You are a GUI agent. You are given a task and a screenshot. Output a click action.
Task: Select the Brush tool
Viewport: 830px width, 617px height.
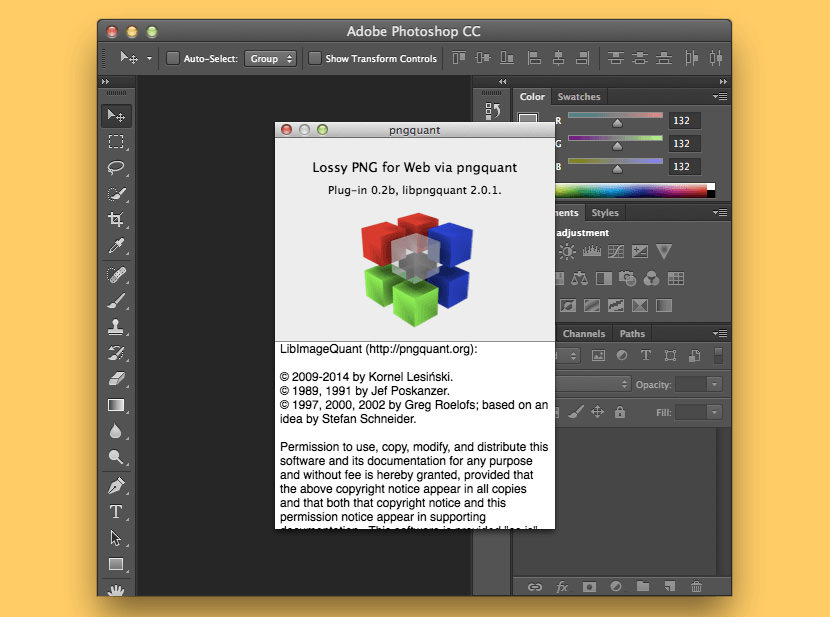(x=116, y=301)
